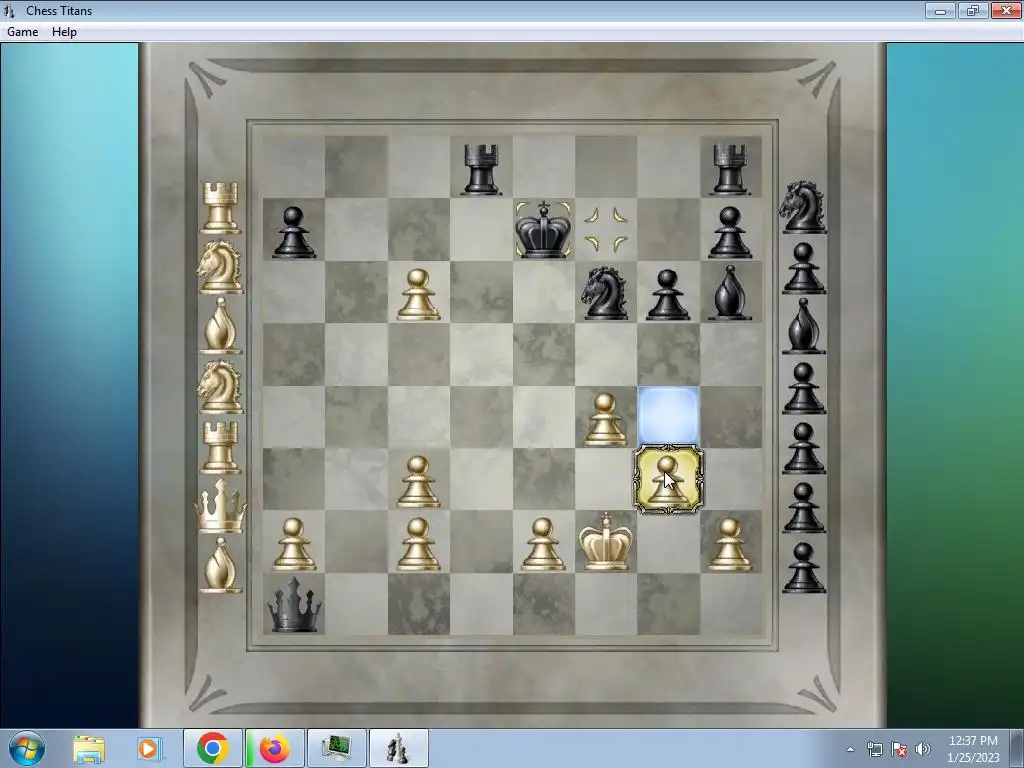Click the f7 square with corner markers
Viewport: 1024px width, 768px height.
[x=605, y=229]
